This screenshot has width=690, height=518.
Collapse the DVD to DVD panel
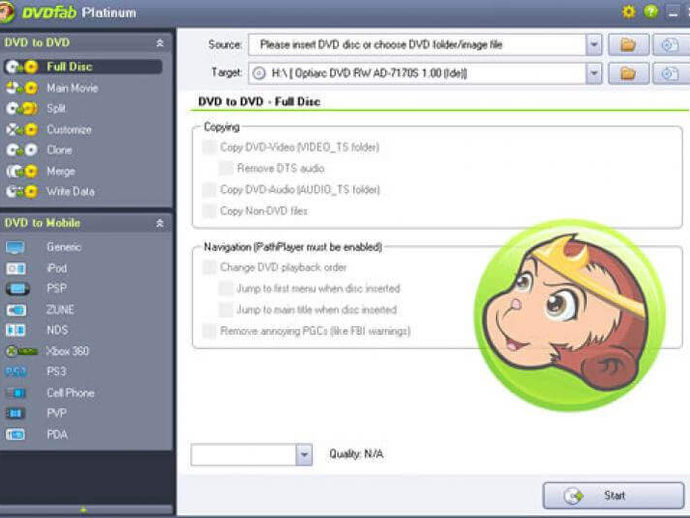[x=160, y=43]
